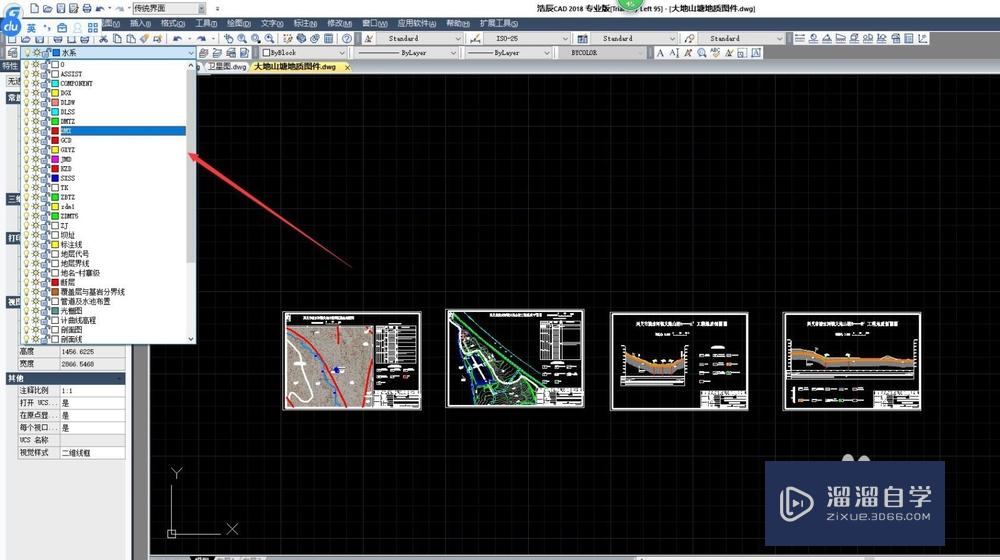The height and width of the screenshot is (560, 1000).
Task: Click the Calculator icon in the toolbar
Action: (x=328, y=39)
